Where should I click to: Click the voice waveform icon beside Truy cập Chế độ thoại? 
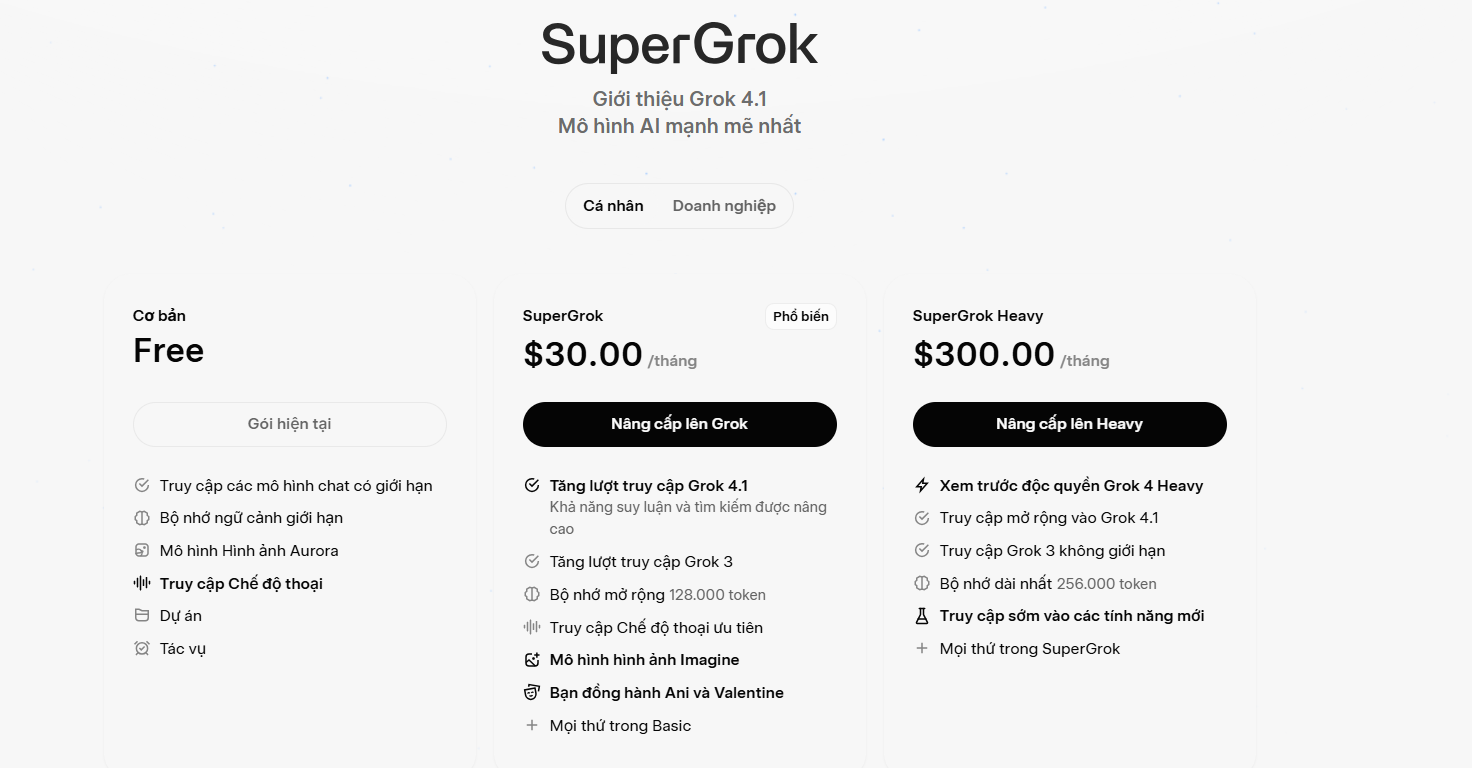142,583
